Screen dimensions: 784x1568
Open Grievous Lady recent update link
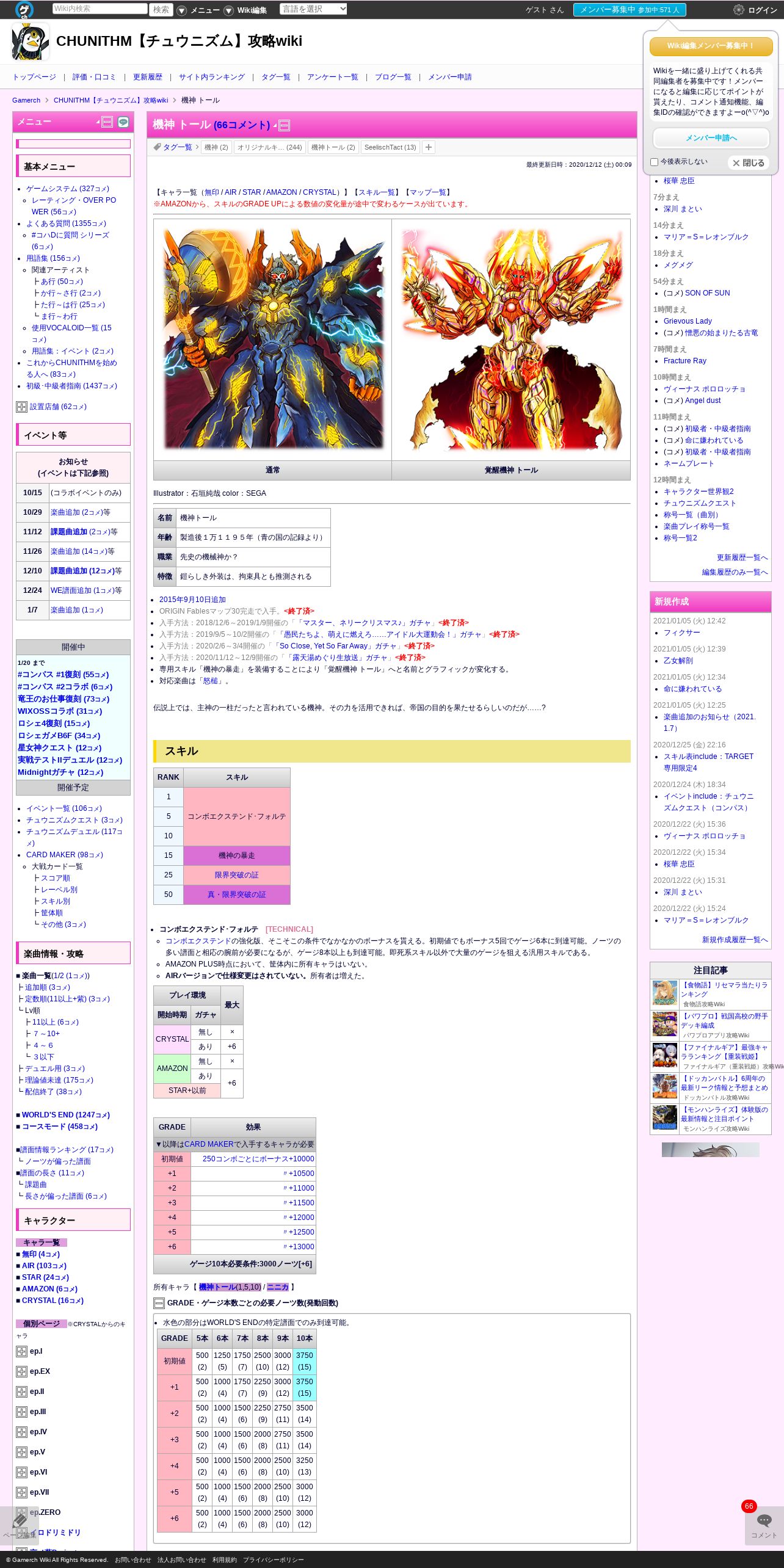click(688, 321)
